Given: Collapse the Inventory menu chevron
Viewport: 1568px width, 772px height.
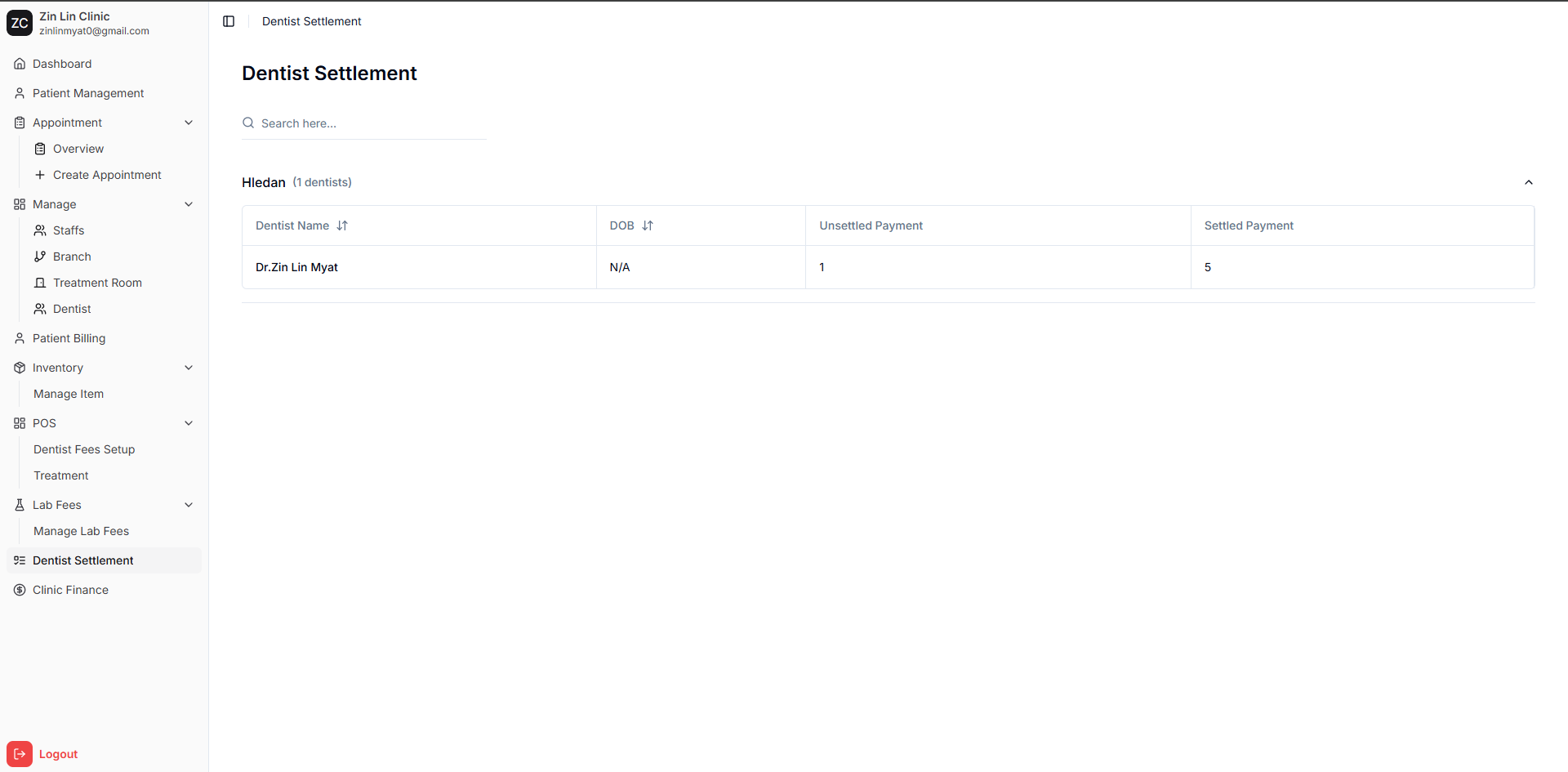Looking at the screenshot, I should coord(189,368).
